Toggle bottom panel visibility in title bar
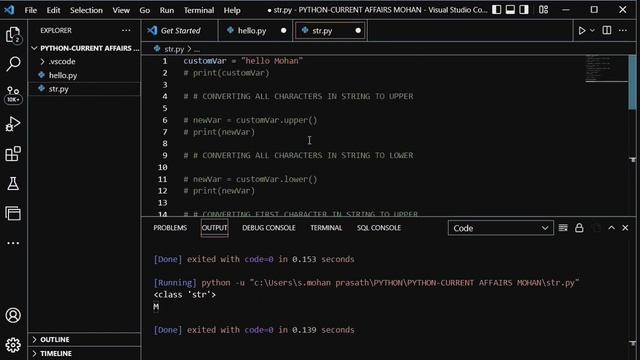This screenshot has height=360, width=640. [510, 9]
